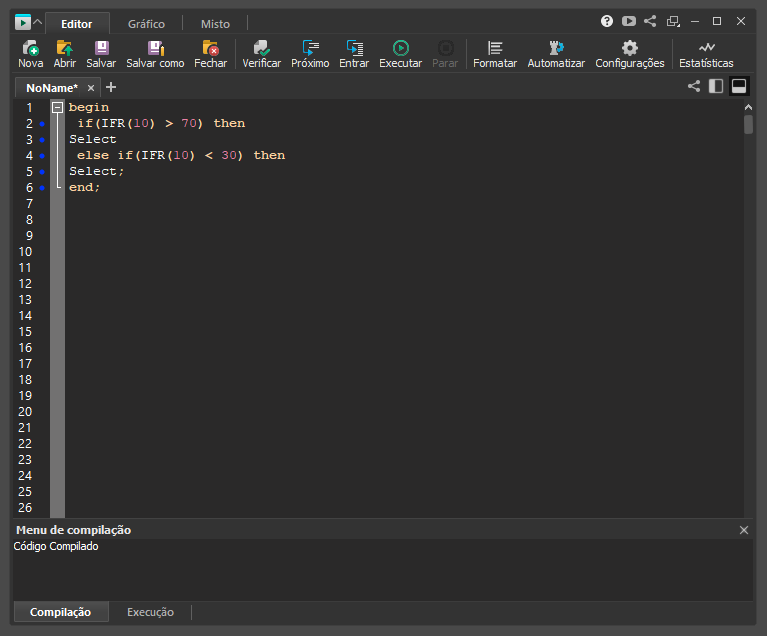Place cursor on the 'begin' keyword
This screenshot has width=767, height=636.
[x=89, y=107]
